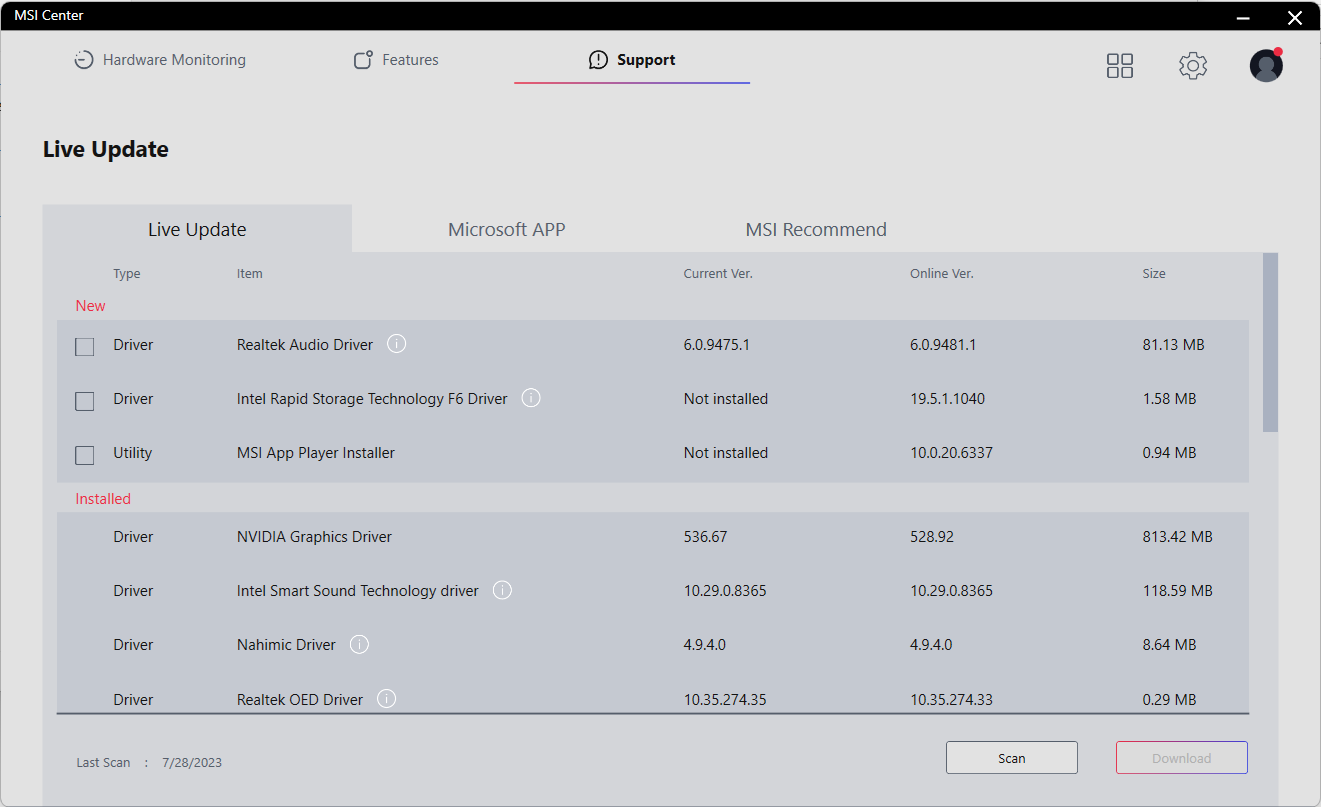Show info for Intel Smart Sound driver

[503, 590]
